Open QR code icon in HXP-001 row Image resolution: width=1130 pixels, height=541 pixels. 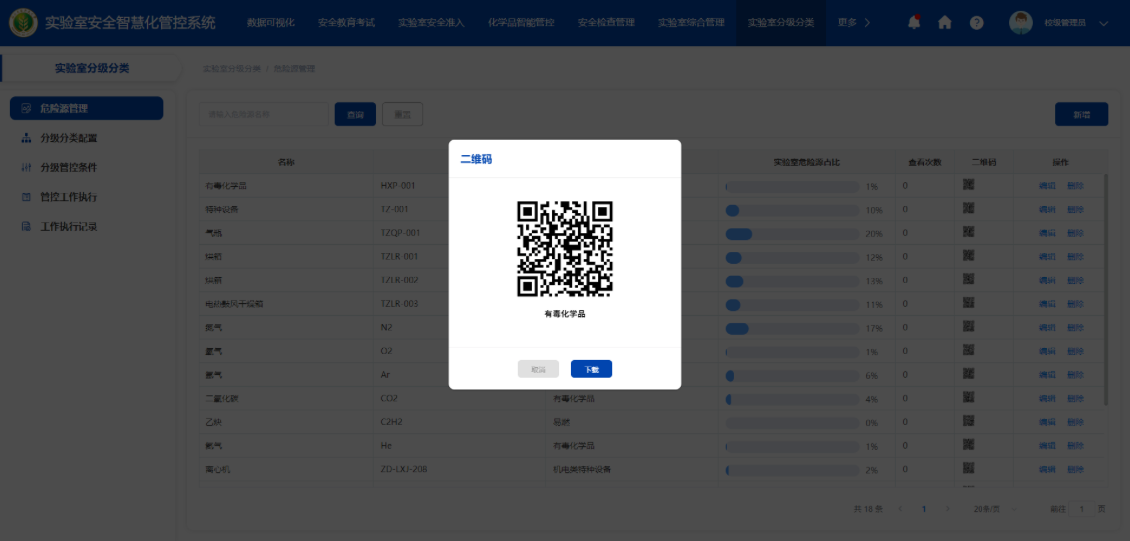point(968,185)
